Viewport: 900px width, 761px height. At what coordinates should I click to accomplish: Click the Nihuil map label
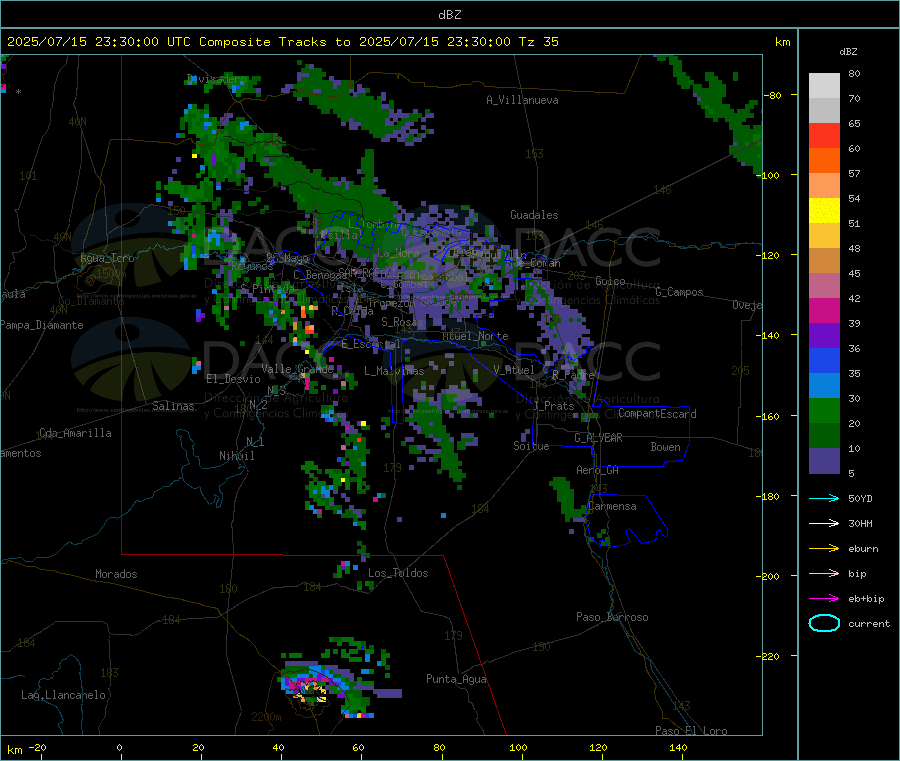(x=236, y=456)
